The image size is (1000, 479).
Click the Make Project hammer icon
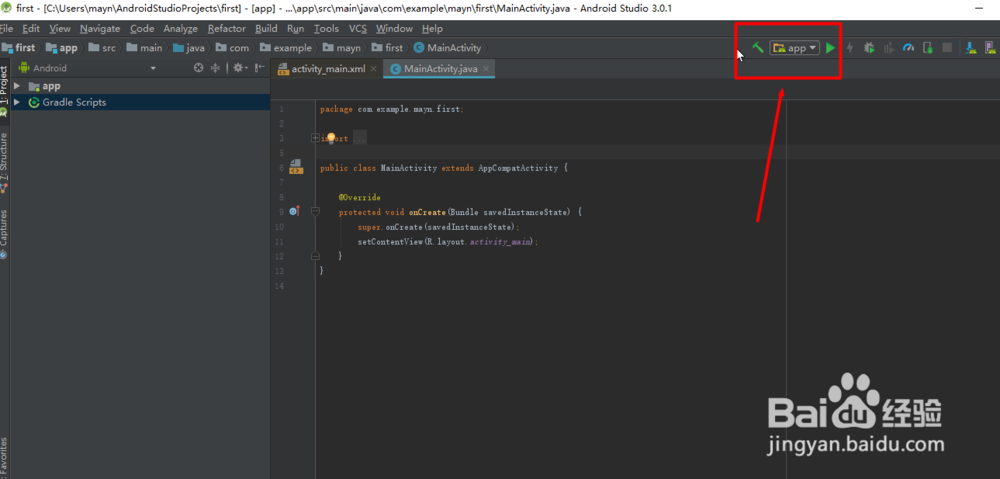[758, 48]
